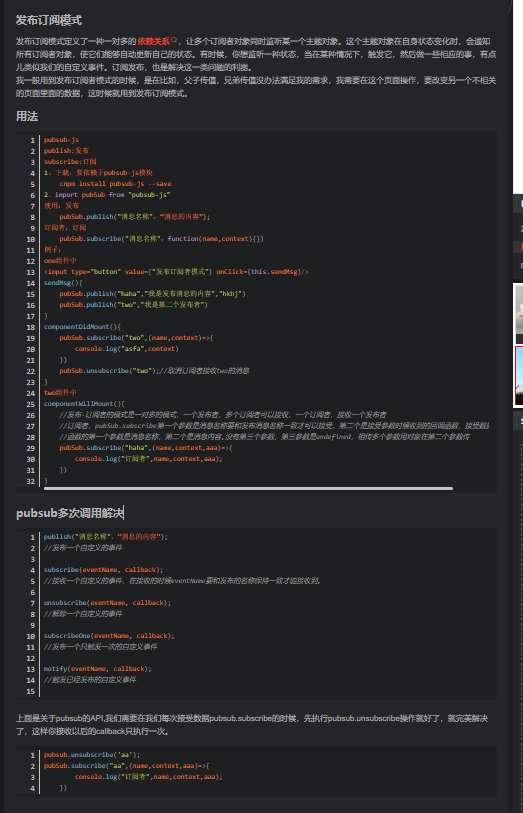The image size is (523, 813).
Task: Grab the first code block's horizontal scrollbar
Action: click(x=248, y=488)
